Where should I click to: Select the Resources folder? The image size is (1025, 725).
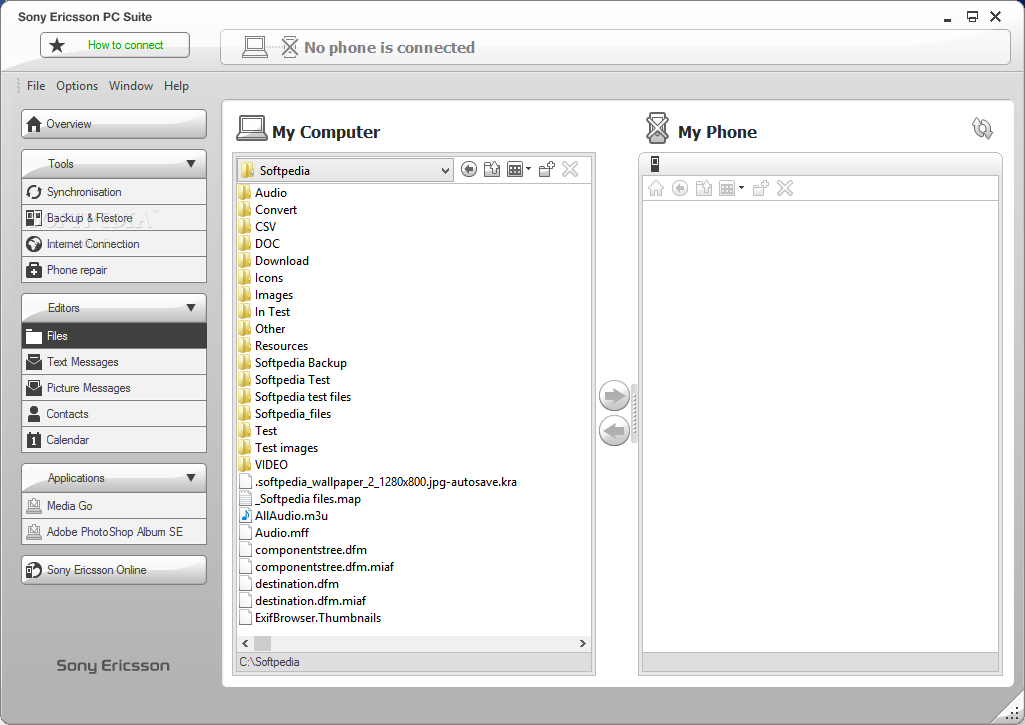coord(273,346)
